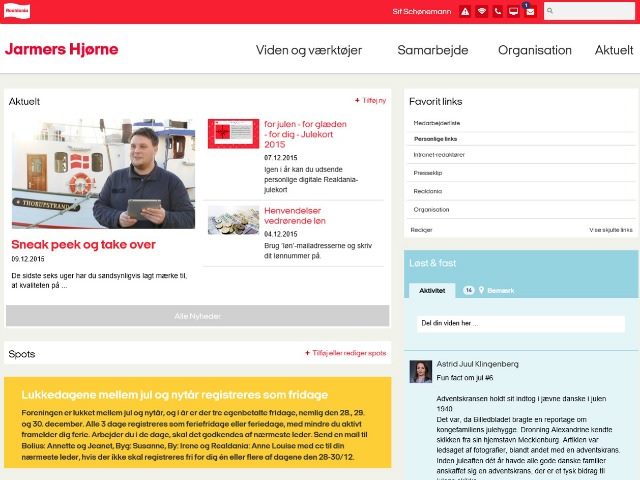Click the phone icon in top bar
Image resolution: width=640 pixels, height=480 pixels.
tap(497, 12)
